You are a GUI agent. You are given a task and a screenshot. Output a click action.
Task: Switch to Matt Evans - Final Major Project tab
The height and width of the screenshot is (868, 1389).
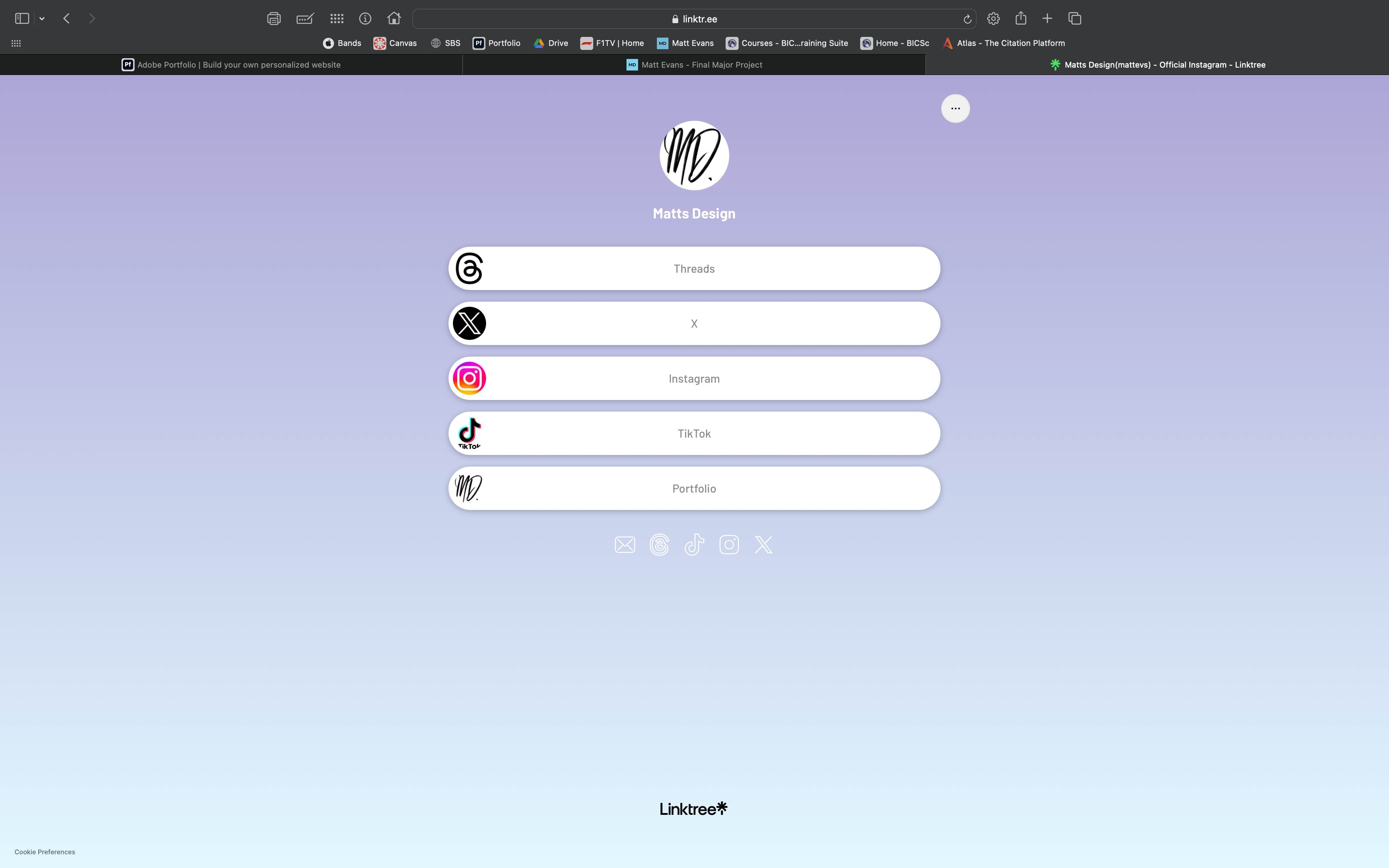click(x=694, y=65)
